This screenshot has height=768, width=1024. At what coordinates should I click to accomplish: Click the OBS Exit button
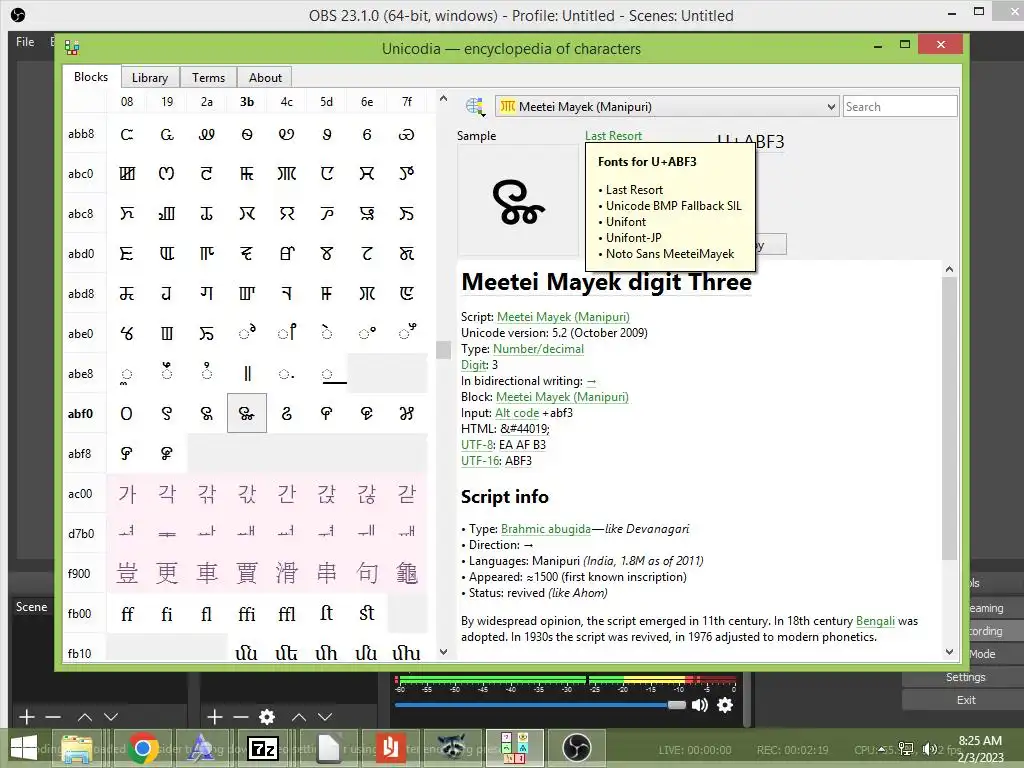(x=965, y=700)
